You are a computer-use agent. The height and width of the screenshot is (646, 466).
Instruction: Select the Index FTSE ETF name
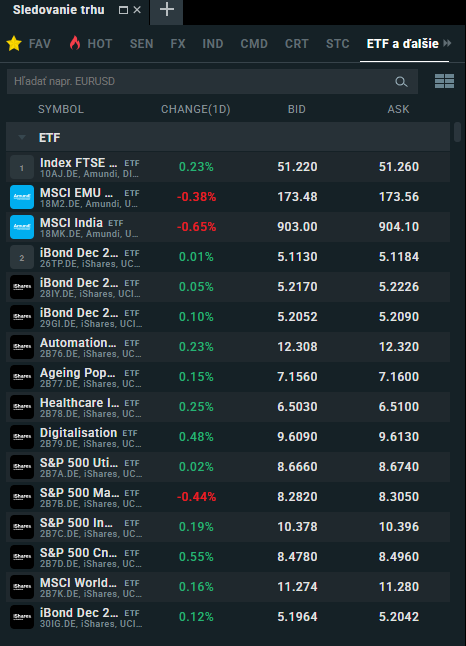(78, 163)
